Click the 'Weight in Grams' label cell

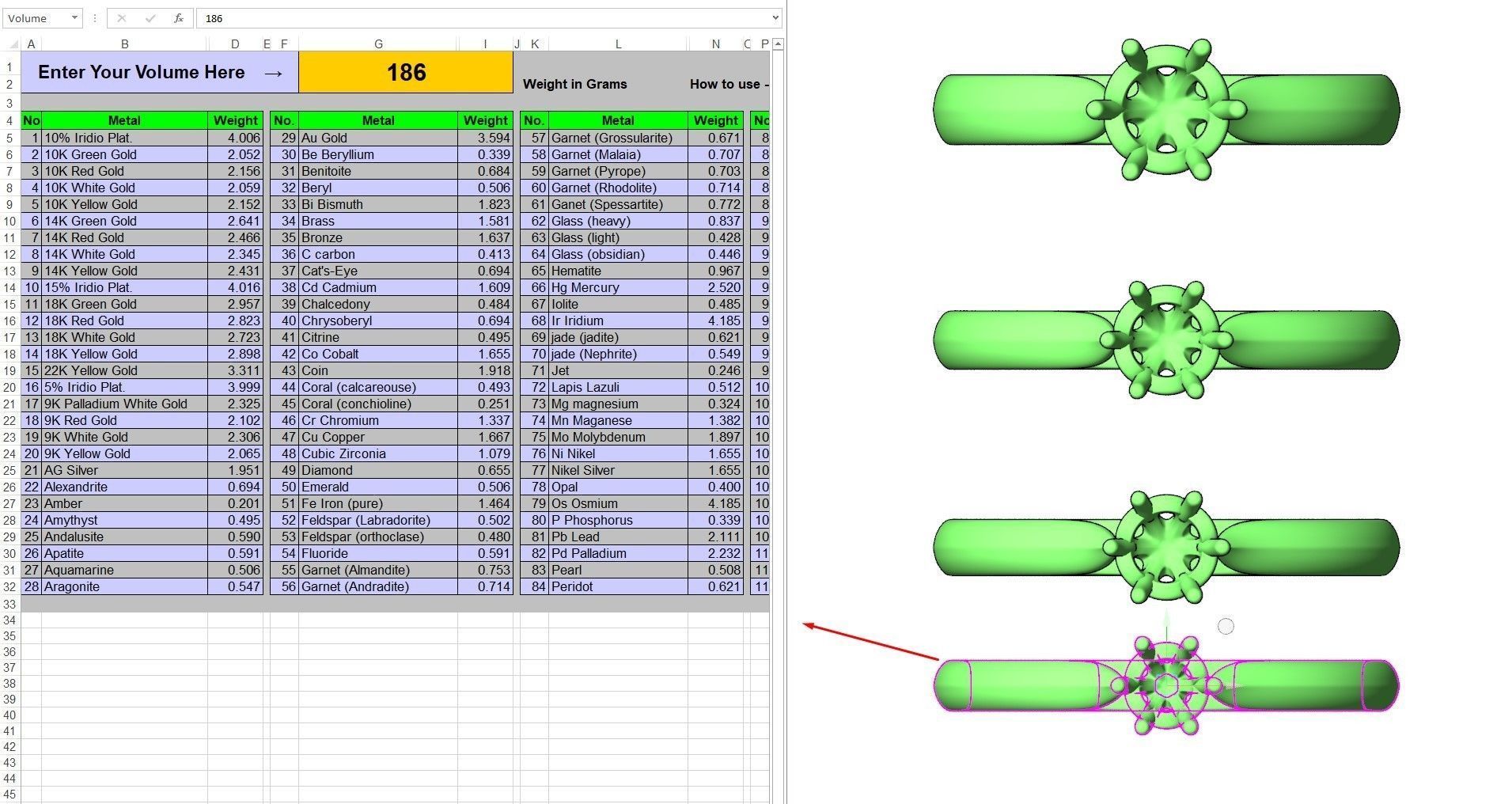[575, 84]
